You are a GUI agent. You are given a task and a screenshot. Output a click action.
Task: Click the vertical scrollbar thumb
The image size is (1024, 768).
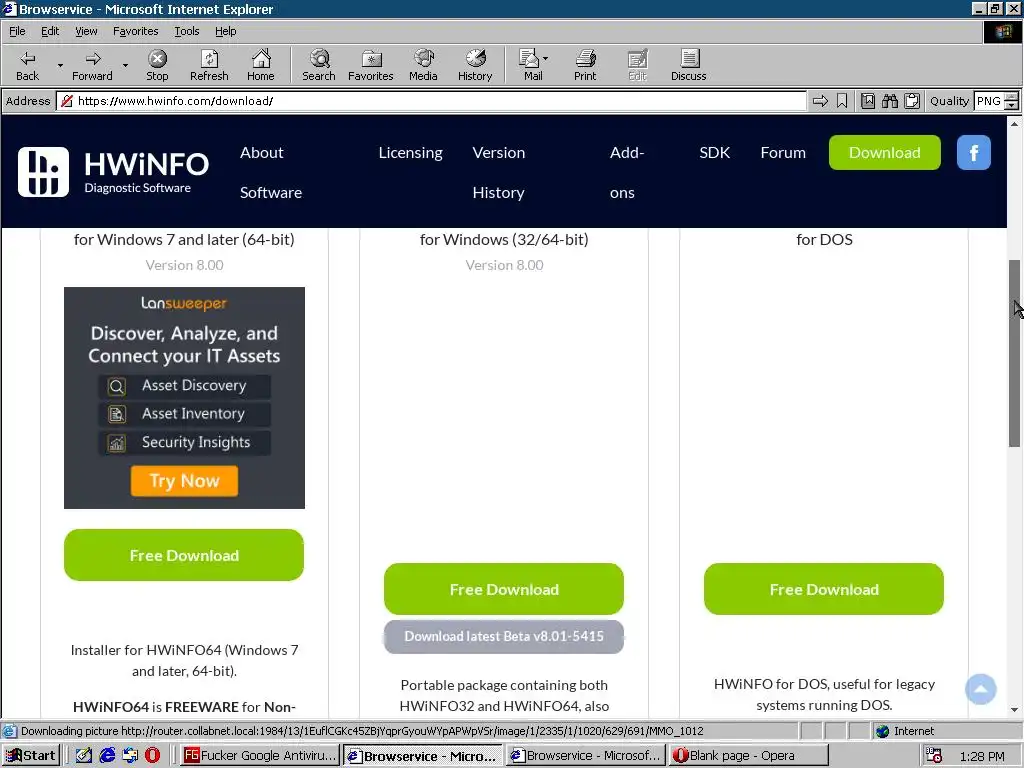pyautogui.click(x=1014, y=353)
